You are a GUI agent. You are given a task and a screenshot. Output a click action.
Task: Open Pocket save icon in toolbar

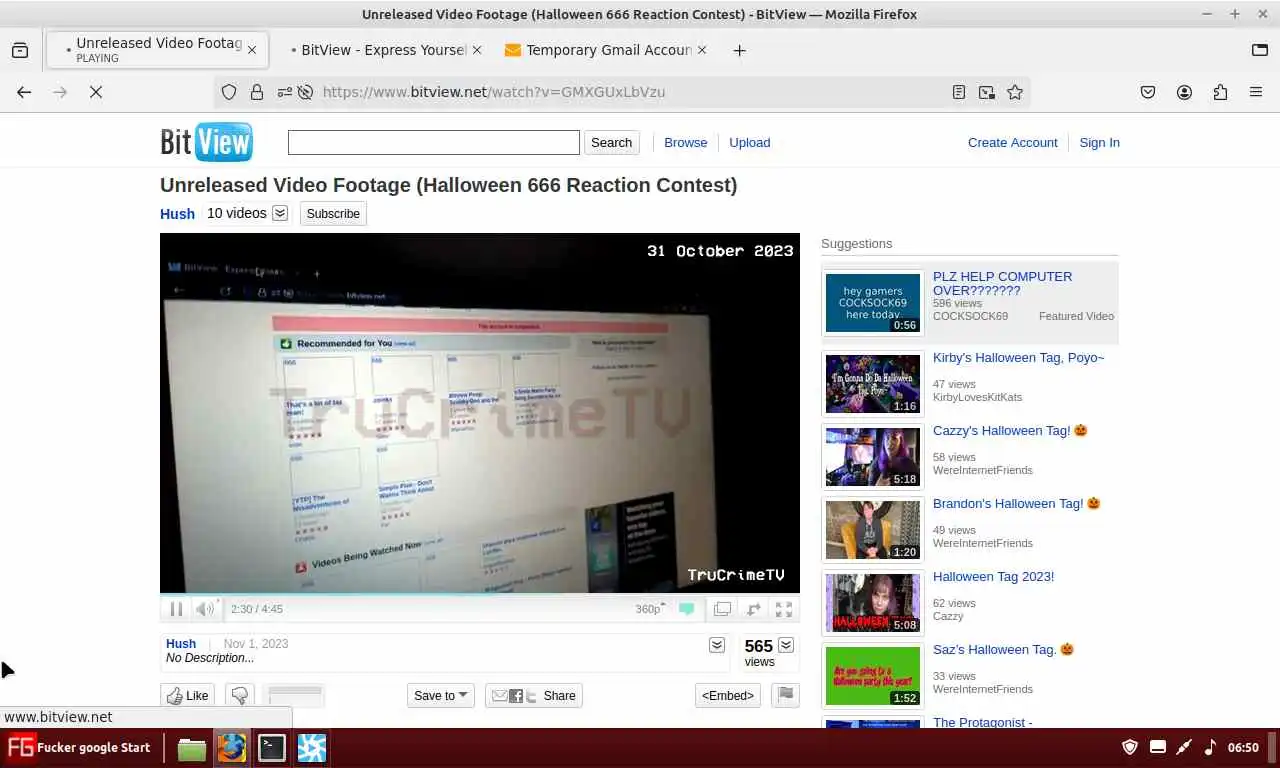click(x=1148, y=92)
